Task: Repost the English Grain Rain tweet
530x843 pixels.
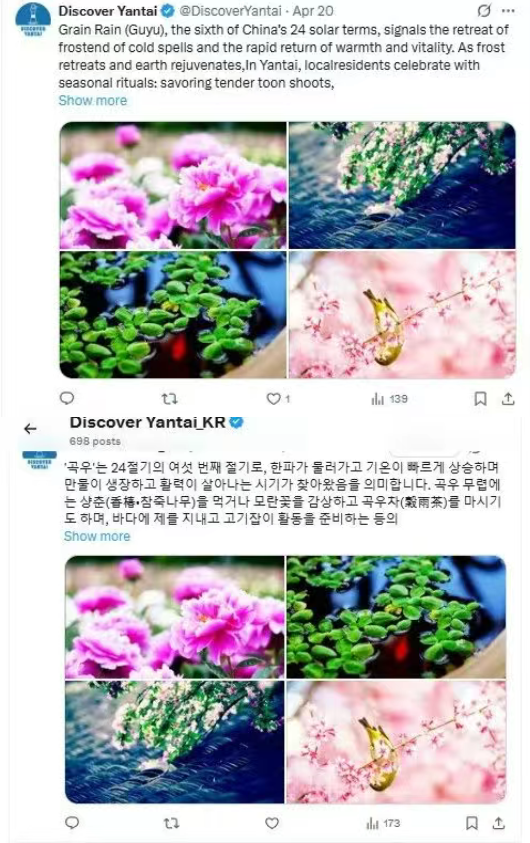Action: [x=169, y=399]
